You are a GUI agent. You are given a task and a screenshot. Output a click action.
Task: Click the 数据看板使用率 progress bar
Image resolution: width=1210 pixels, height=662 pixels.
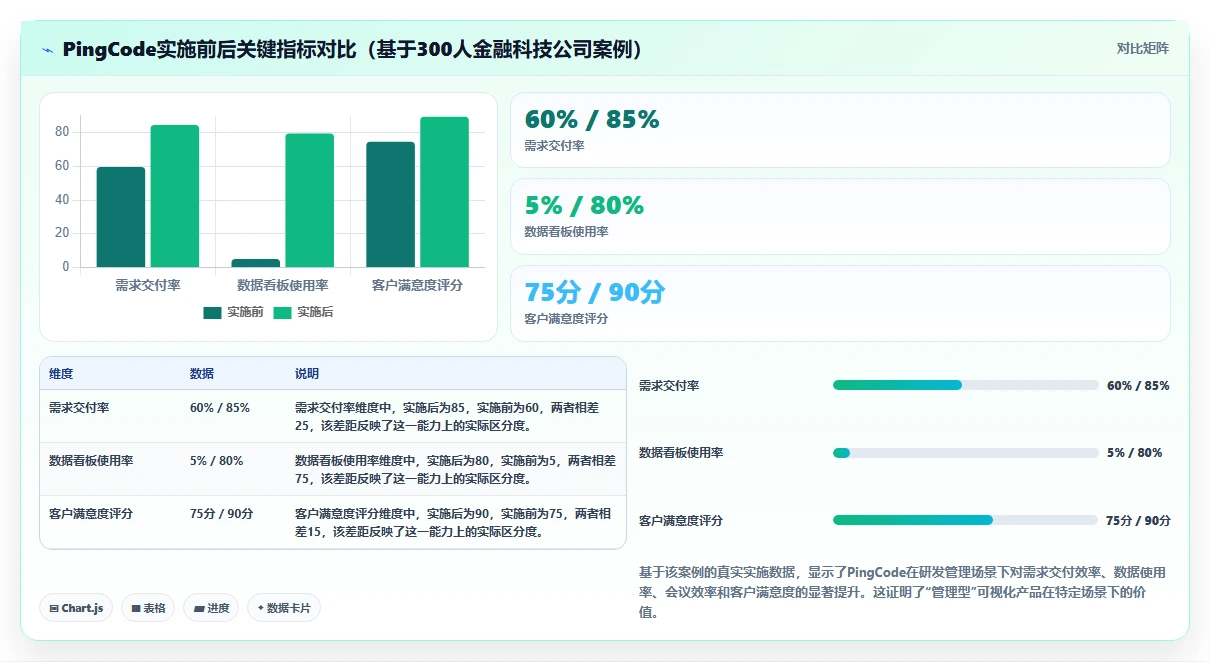pyautogui.click(x=965, y=453)
